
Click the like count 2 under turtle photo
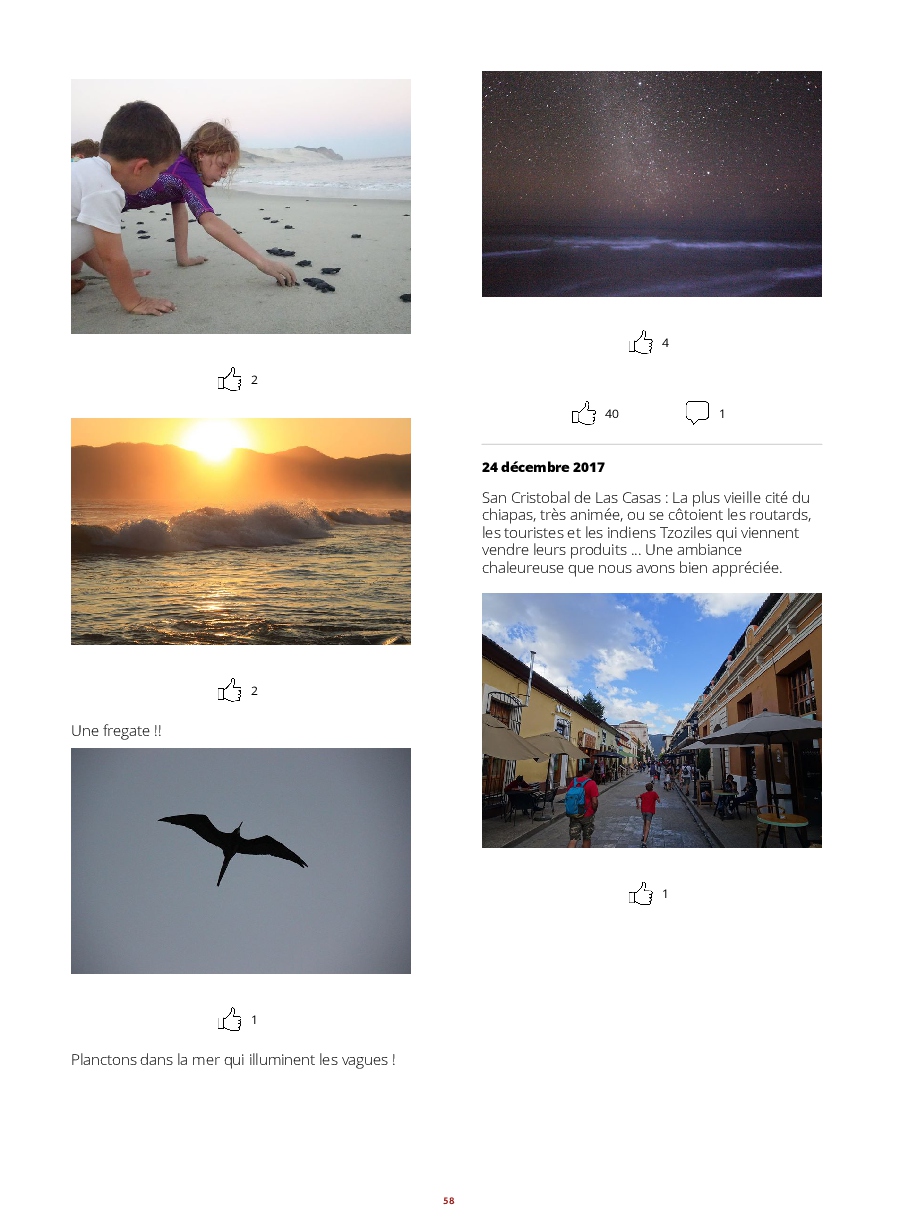click(254, 380)
